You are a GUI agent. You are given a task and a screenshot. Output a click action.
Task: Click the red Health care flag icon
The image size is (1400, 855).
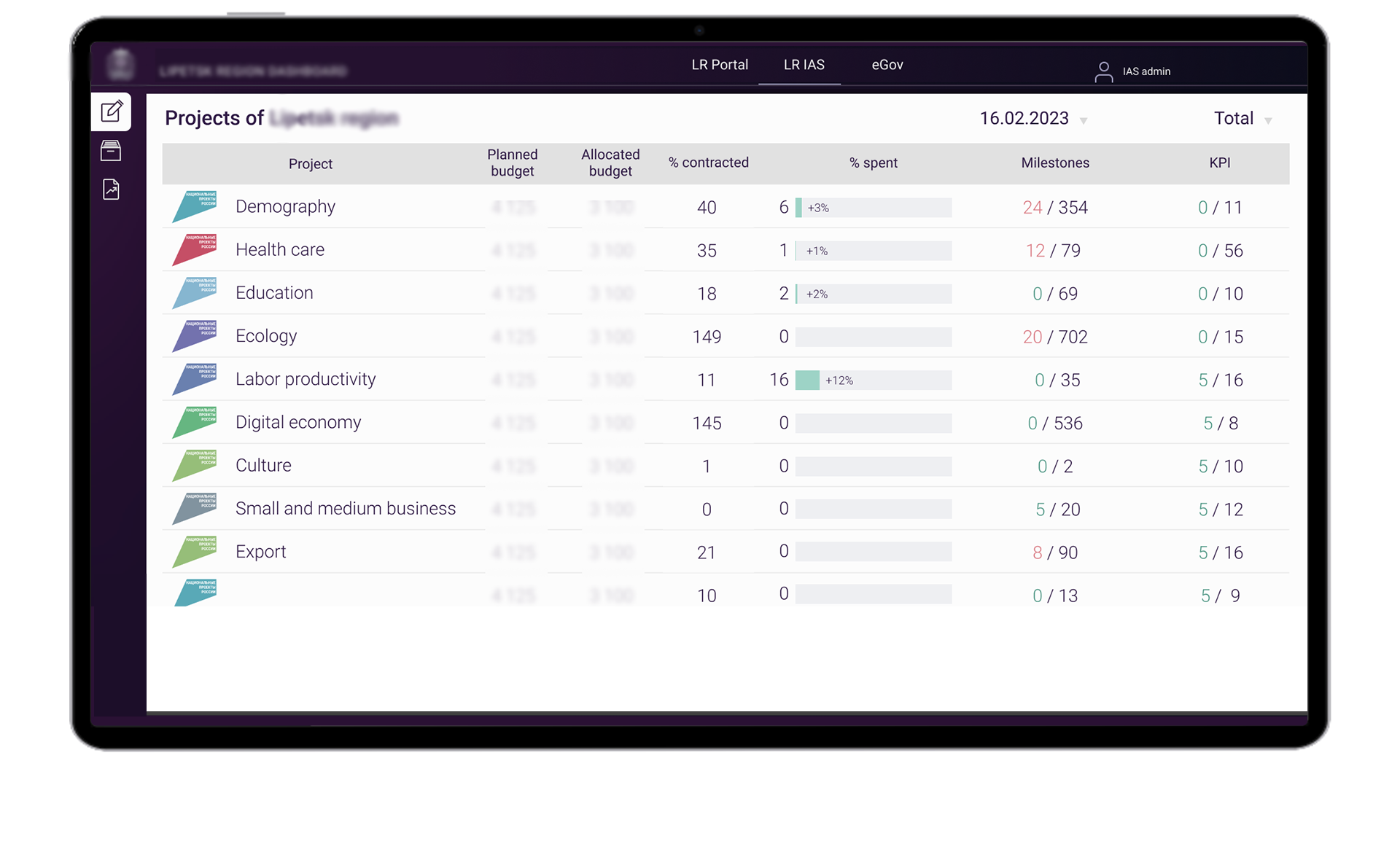195,250
